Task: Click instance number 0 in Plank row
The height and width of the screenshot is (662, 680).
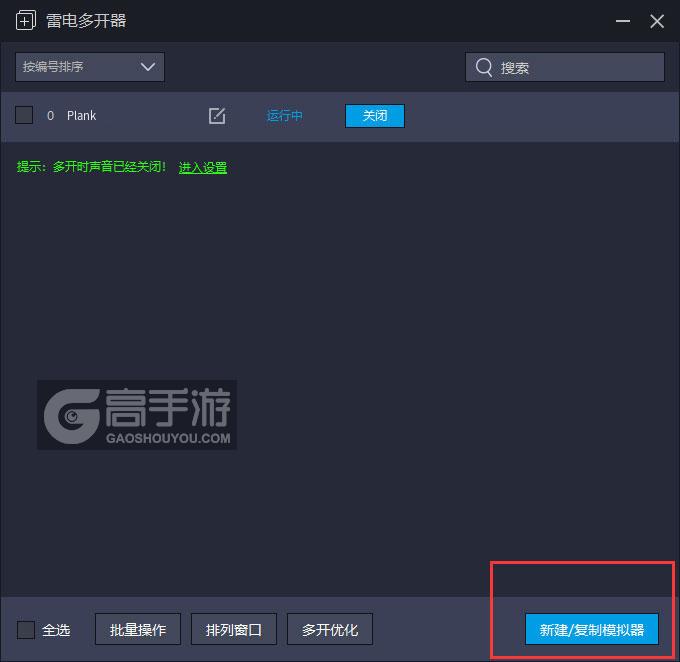Action: tap(50, 116)
